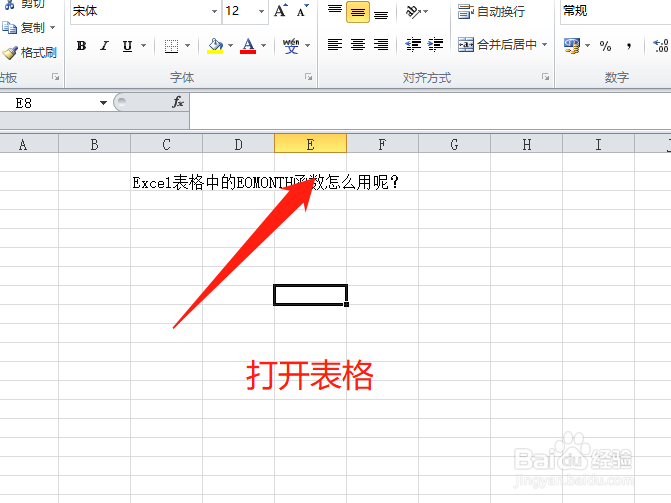Open 常规 number format dropdown

pos(615,12)
